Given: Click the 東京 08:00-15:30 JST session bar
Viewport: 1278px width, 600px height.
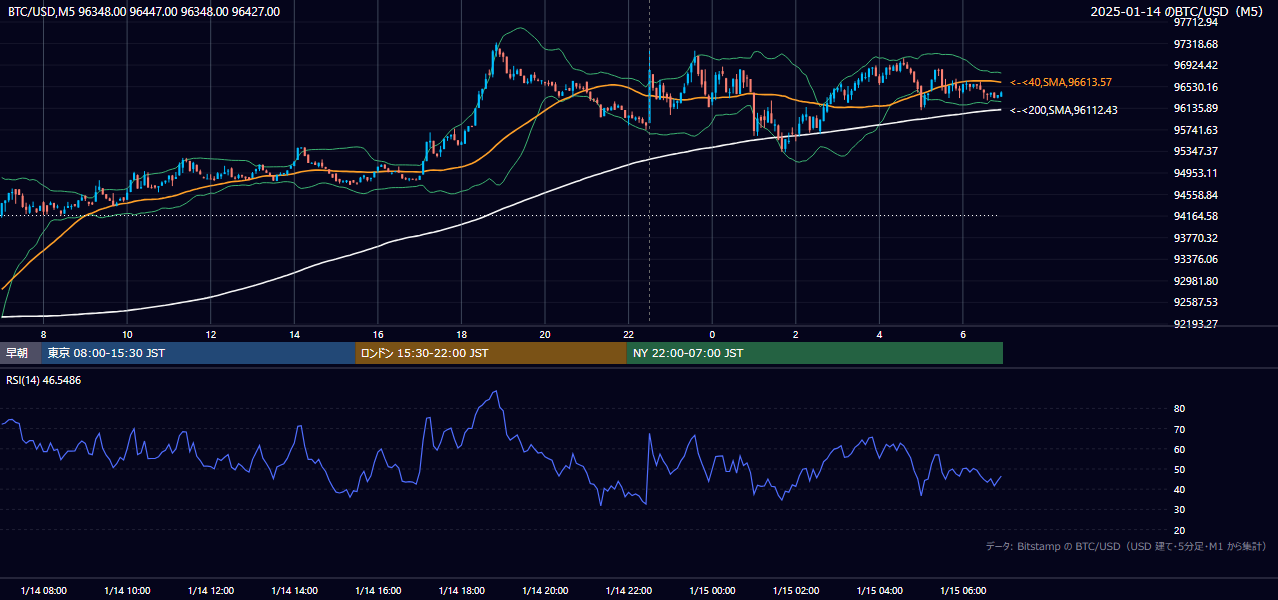Looking at the screenshot, I should pos(198,353).
